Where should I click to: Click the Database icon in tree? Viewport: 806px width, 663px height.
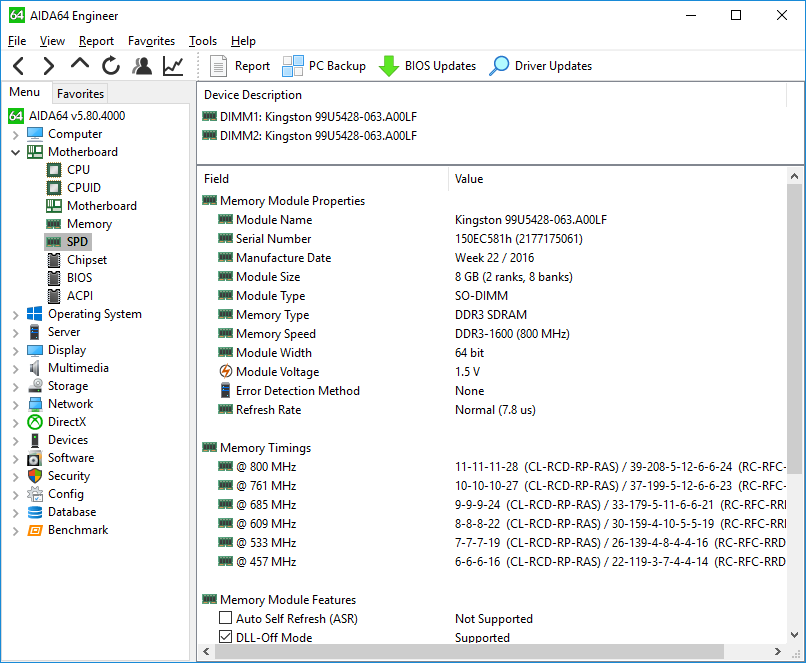34,512
